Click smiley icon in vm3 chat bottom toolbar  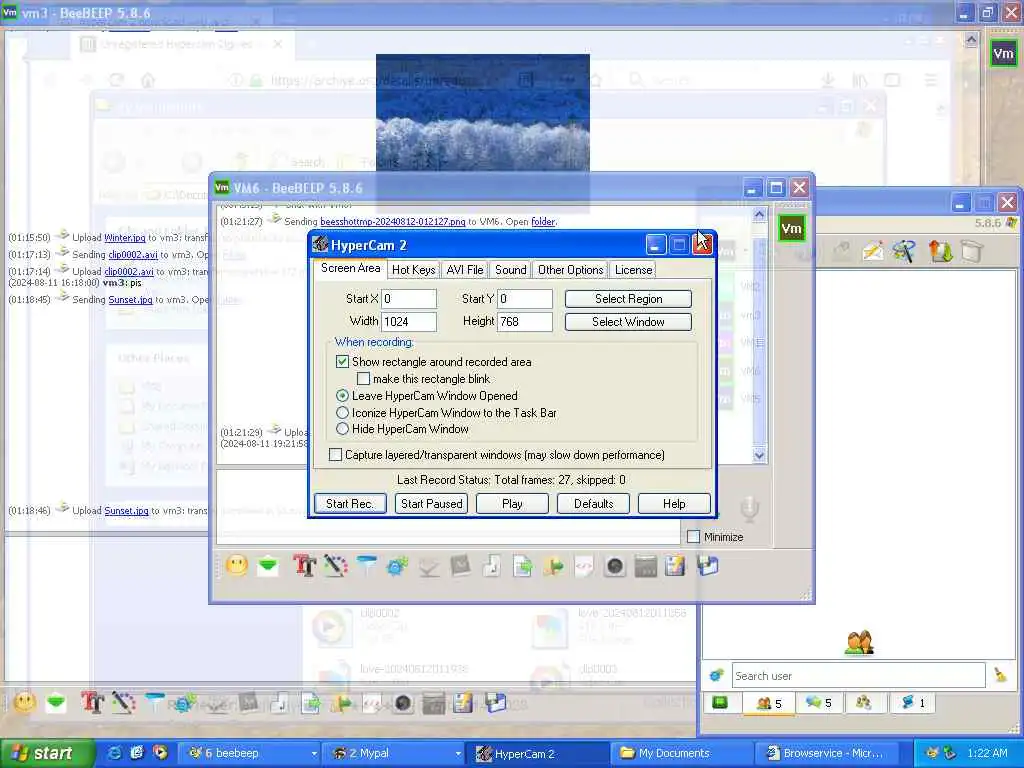coord(25,703)
